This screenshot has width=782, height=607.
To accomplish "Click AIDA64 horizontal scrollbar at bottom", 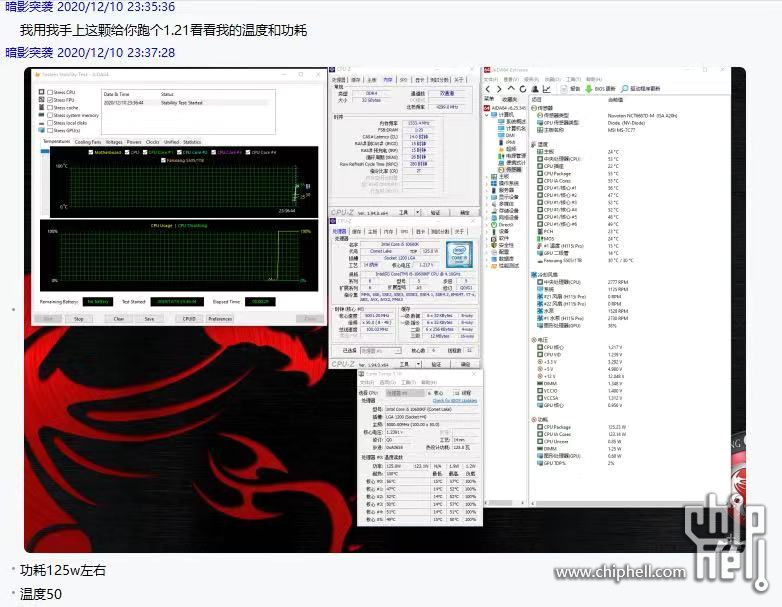I will (628, 503).
